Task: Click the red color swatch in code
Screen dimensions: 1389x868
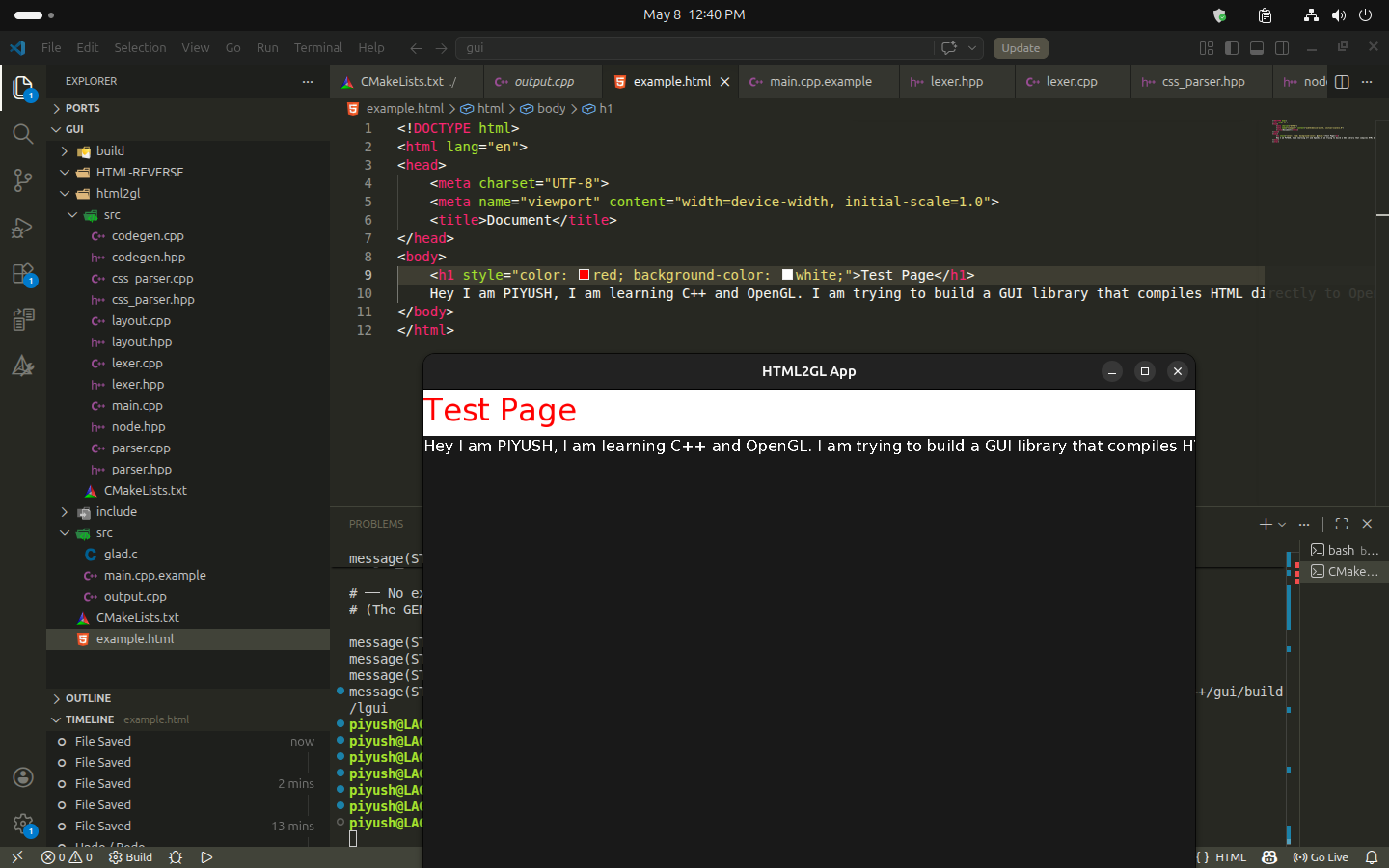Action: point(585,276)
